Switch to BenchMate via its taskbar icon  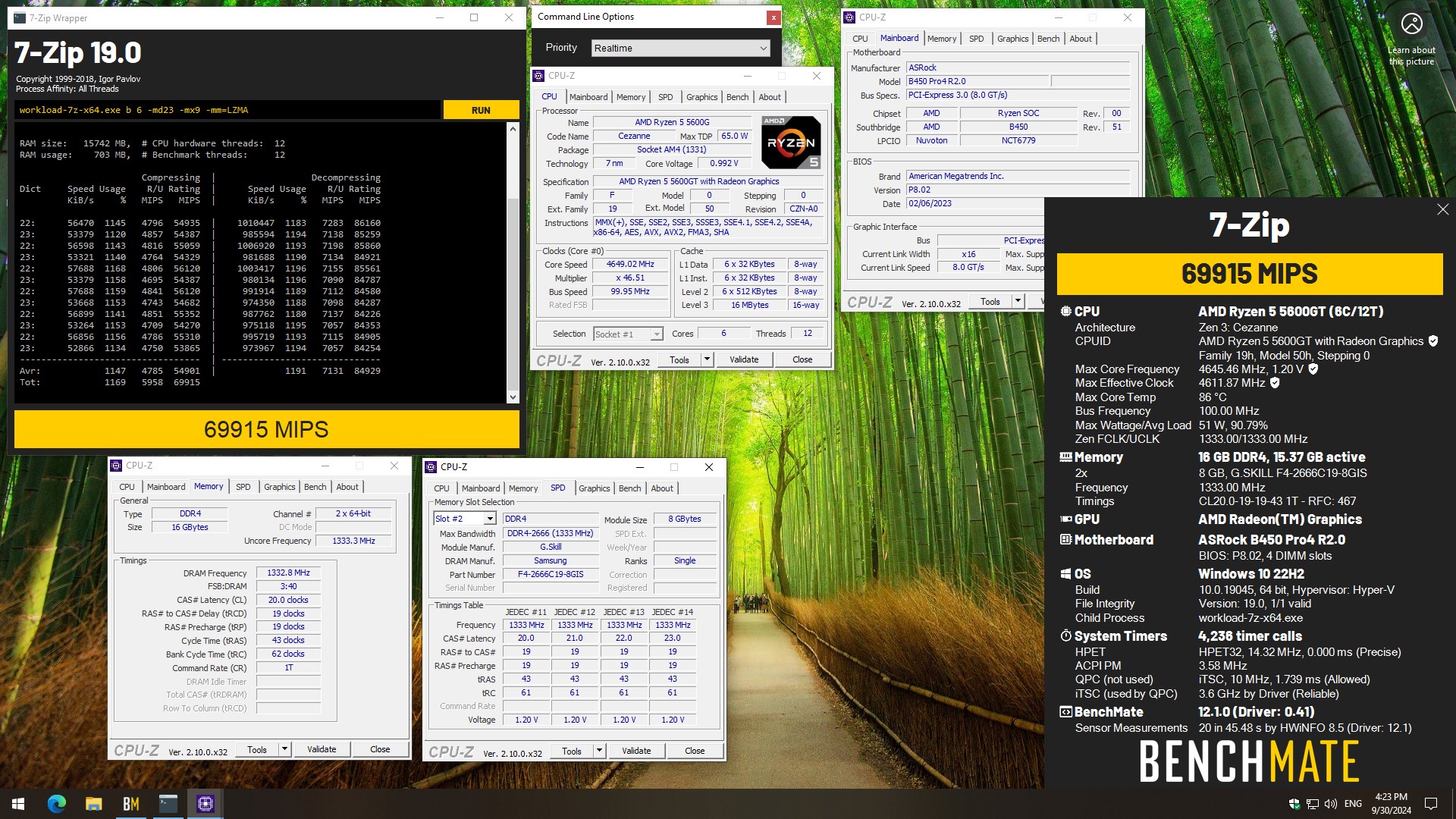(x=130, y=804)
